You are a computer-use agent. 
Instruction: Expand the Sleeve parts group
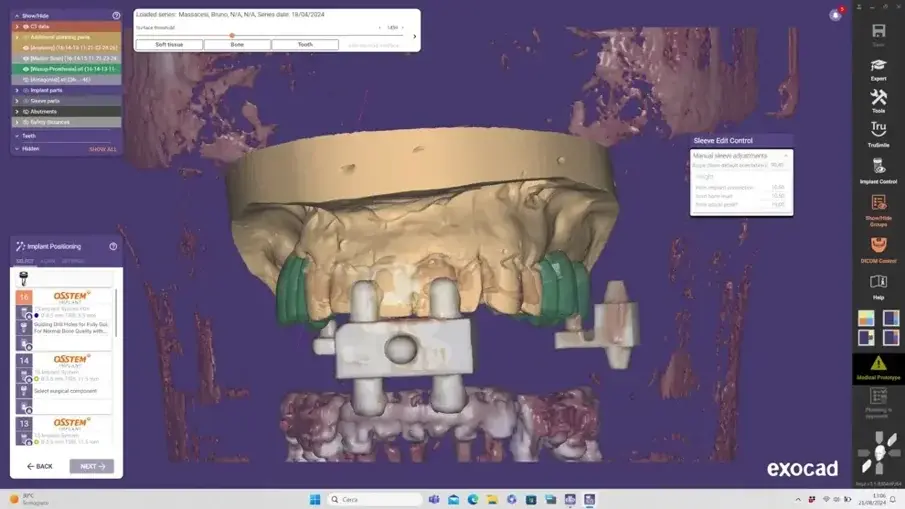(x=17, y=101)
